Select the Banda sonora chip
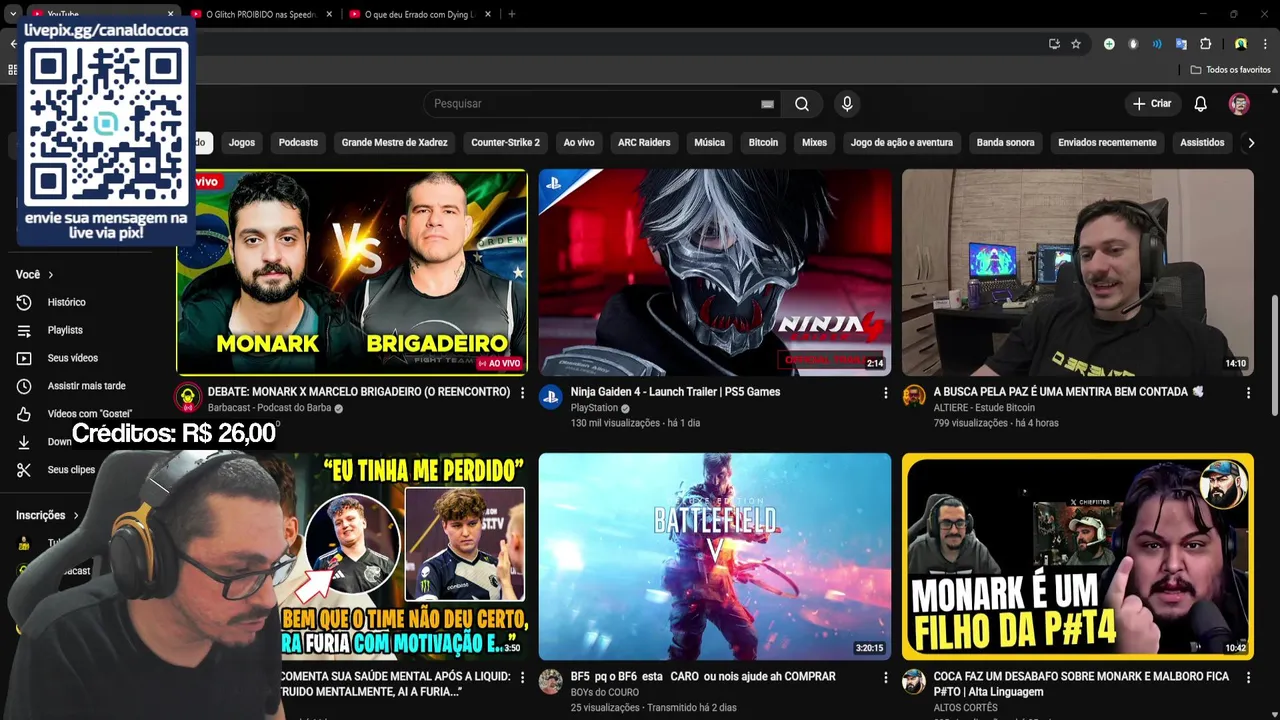 click(1005, 143)
